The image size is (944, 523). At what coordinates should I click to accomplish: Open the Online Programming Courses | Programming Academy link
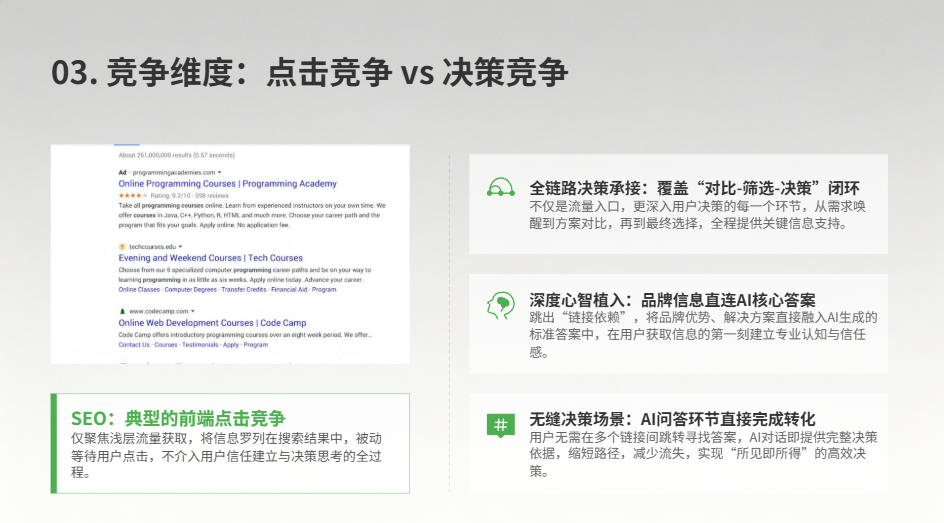(228, 184)
